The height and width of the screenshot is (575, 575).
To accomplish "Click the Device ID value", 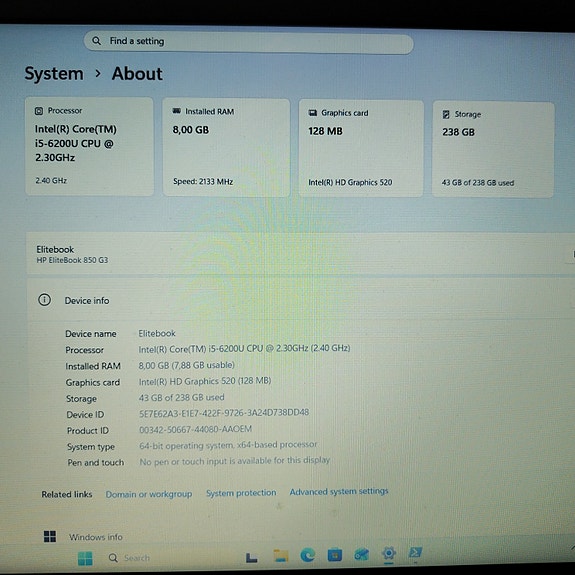I will coord(224,413).
